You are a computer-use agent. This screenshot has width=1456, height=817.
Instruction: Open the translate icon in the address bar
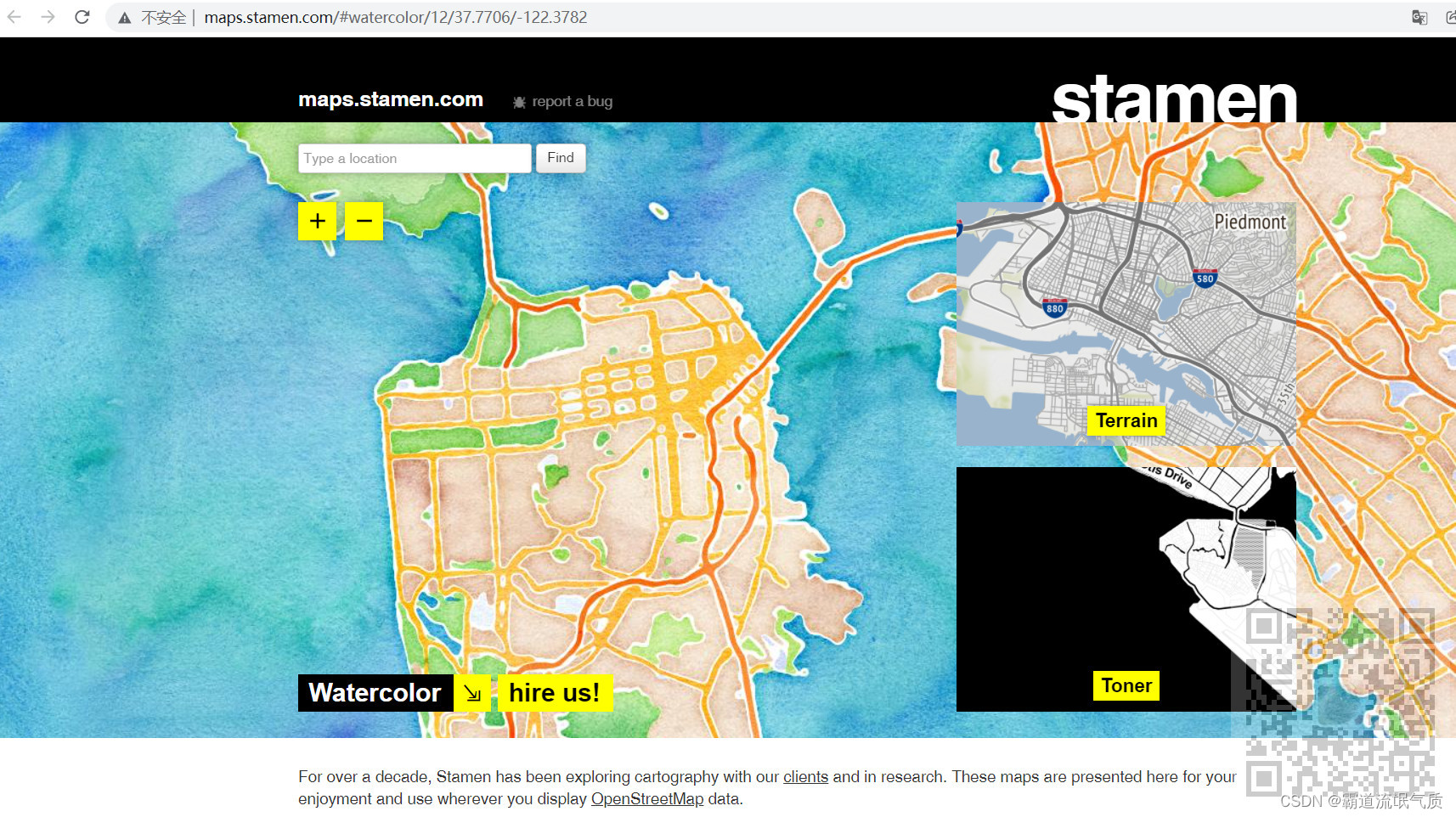point(1419,17)
